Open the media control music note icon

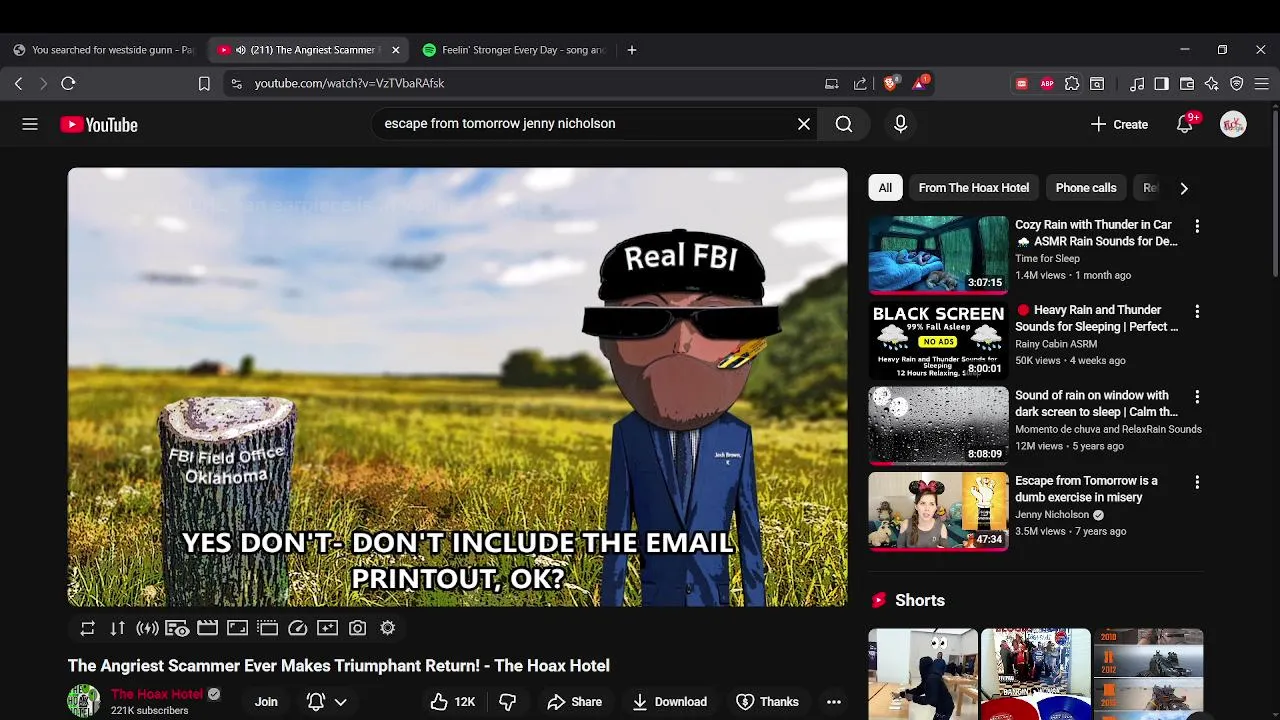click(1137, 84)
